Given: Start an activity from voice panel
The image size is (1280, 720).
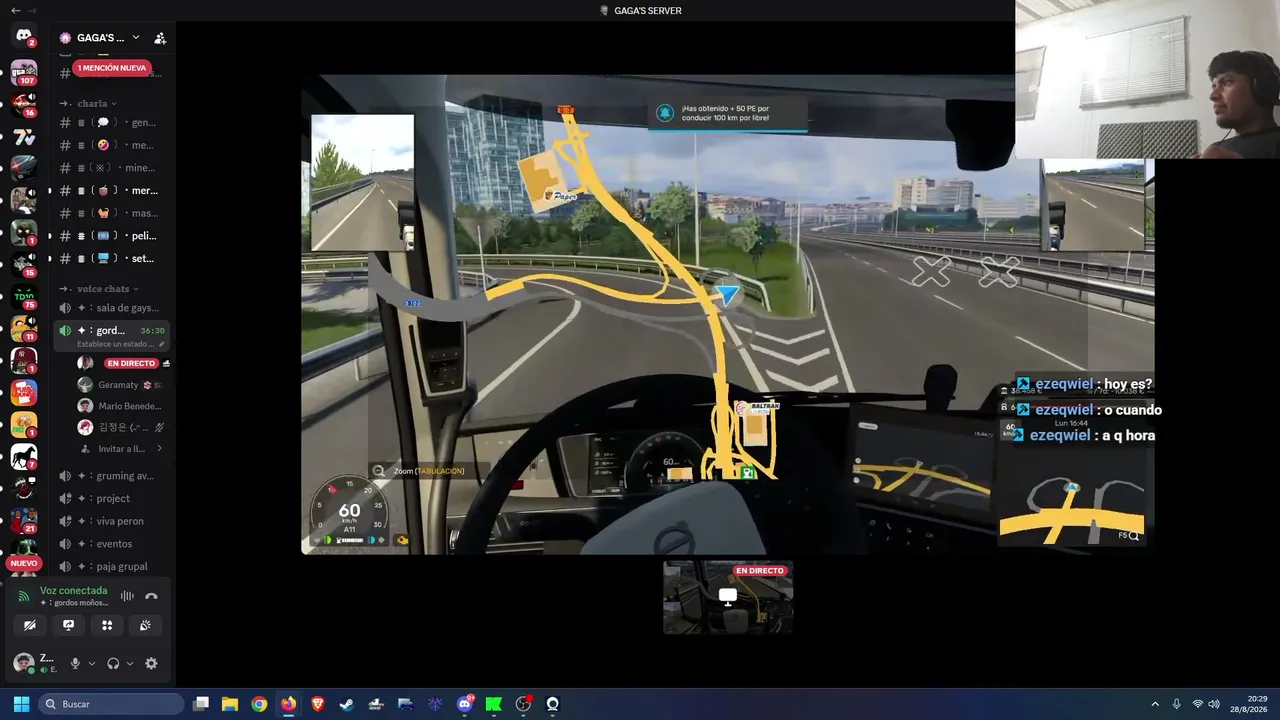Looking at the screenshot, I should click(x=107, y=625).
